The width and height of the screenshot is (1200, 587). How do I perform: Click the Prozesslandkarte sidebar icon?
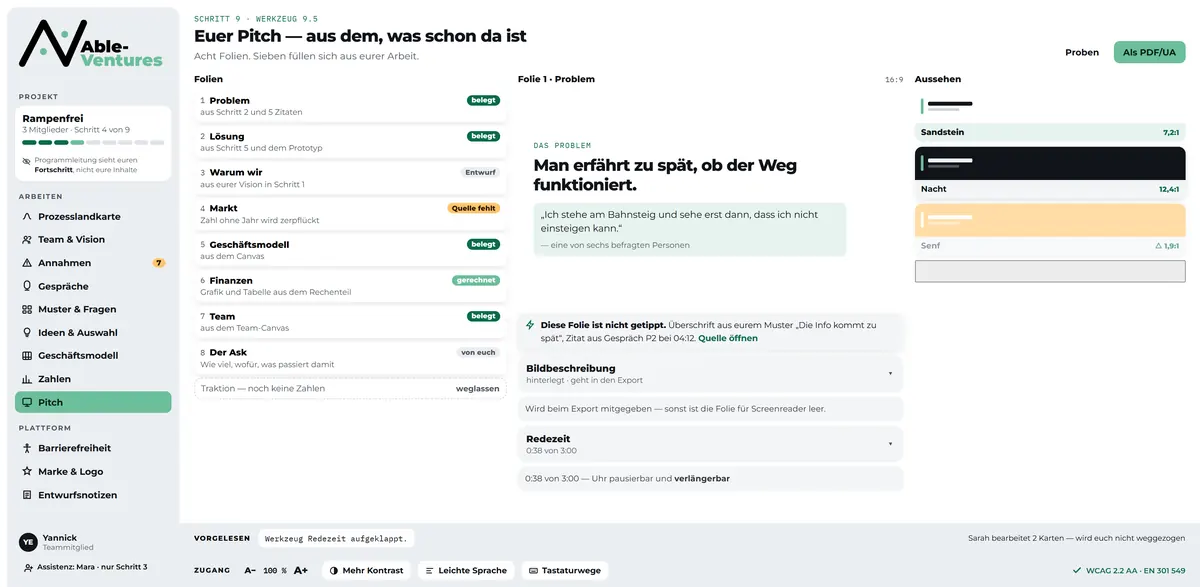(27, 216)
